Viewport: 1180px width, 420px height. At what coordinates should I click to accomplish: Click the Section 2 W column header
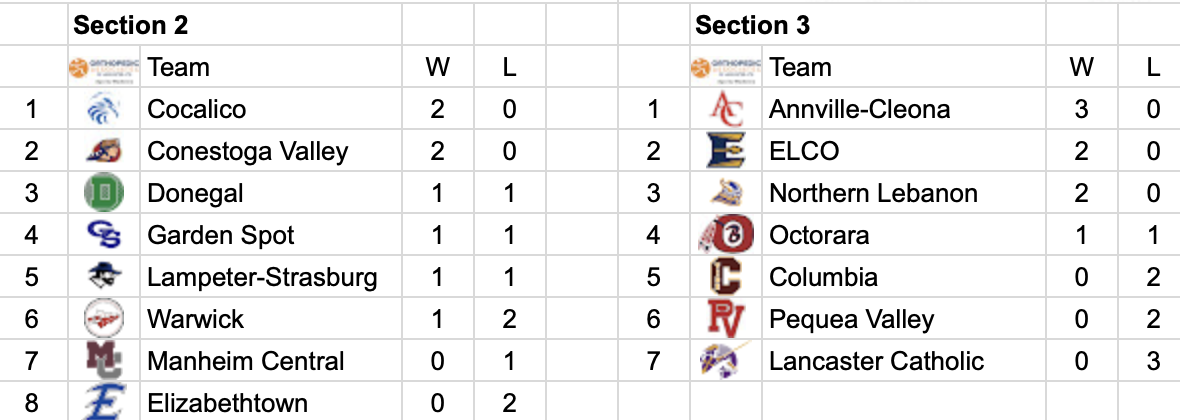point(437,67)
